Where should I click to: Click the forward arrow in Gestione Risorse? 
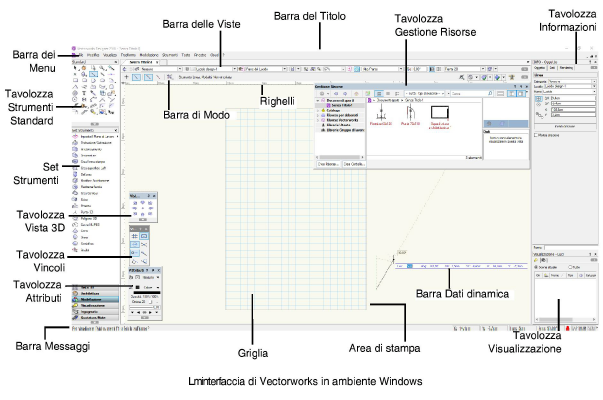345,93
